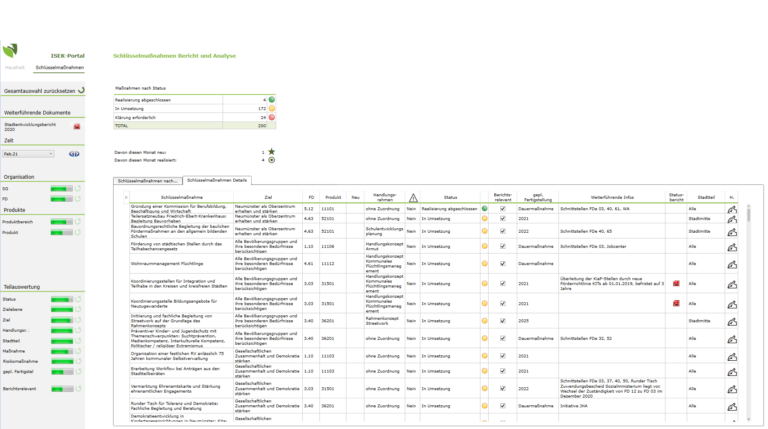The height and width of the screenshot is (429, 768).
Task: Reset all selections via Gesamtauswahl zurücksetzen icon
Action: [81, 90]
